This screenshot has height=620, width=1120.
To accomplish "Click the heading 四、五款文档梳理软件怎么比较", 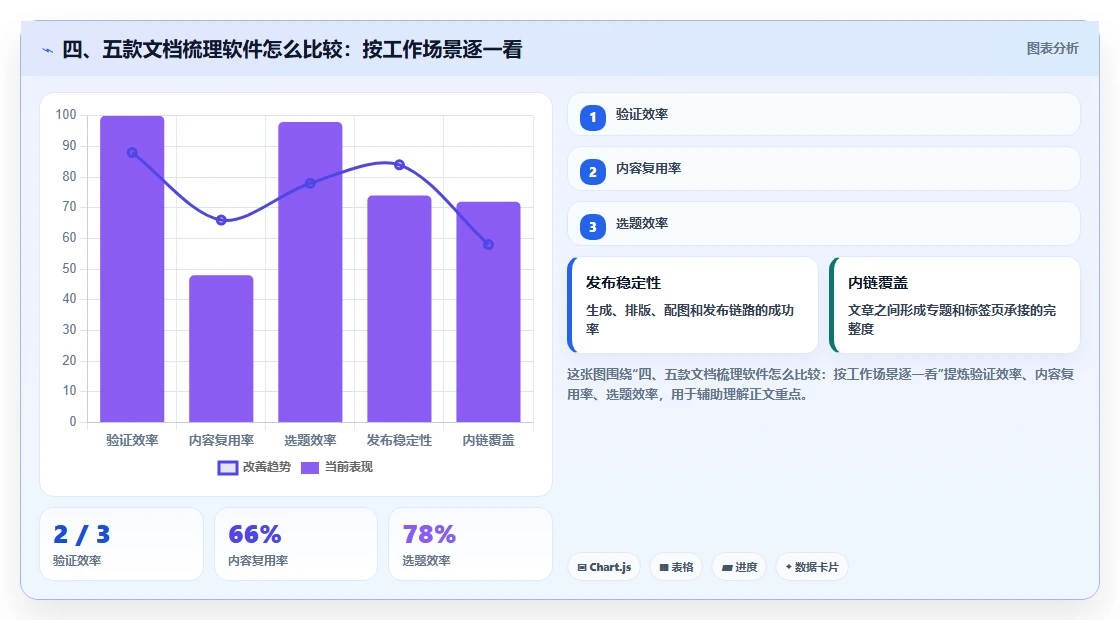I will tap(292, 49).
